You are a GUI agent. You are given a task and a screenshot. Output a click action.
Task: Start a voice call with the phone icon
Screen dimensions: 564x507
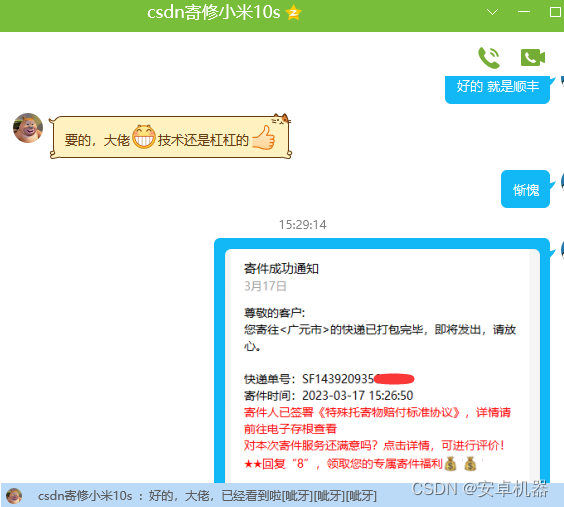point(489,58)
